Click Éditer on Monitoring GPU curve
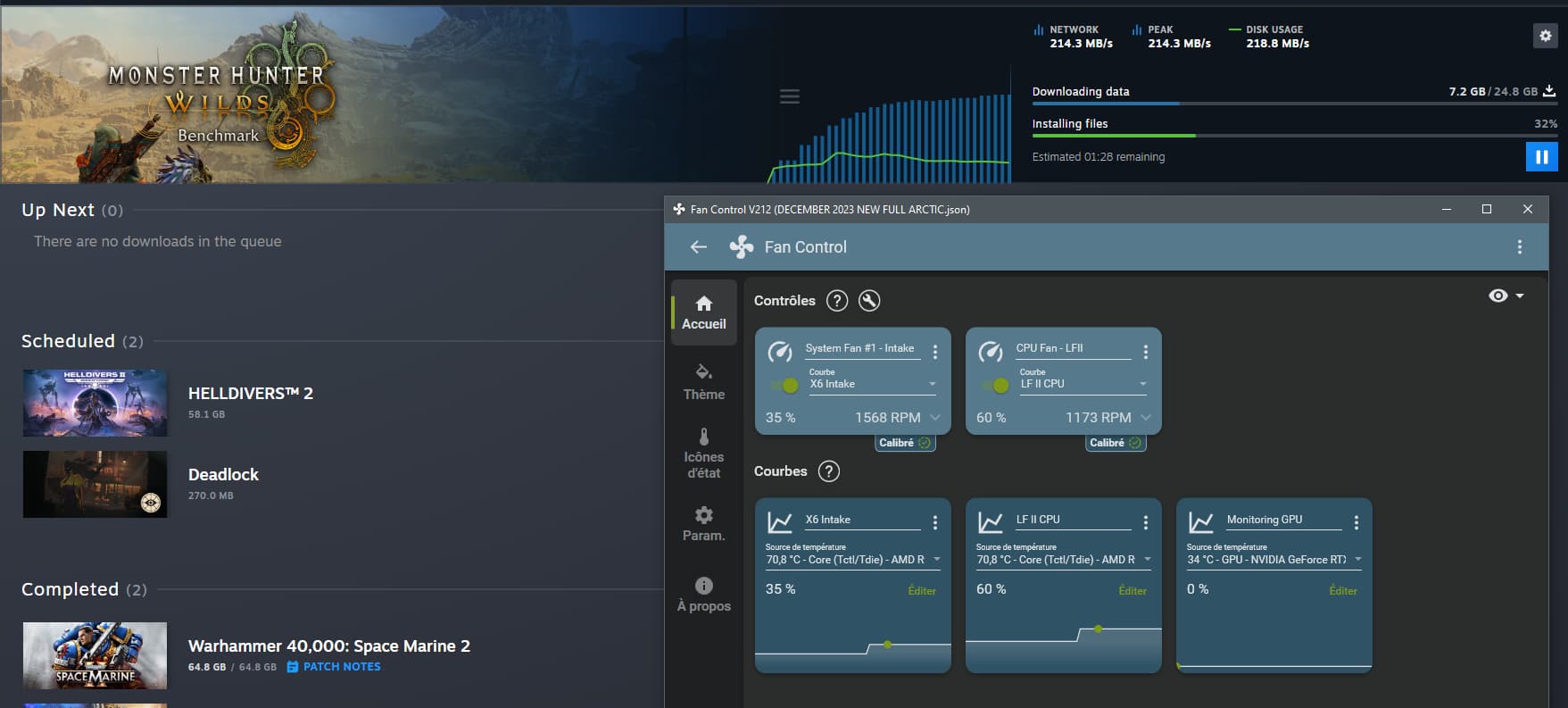This screenshot has height=708, width=1568. 1343,591
